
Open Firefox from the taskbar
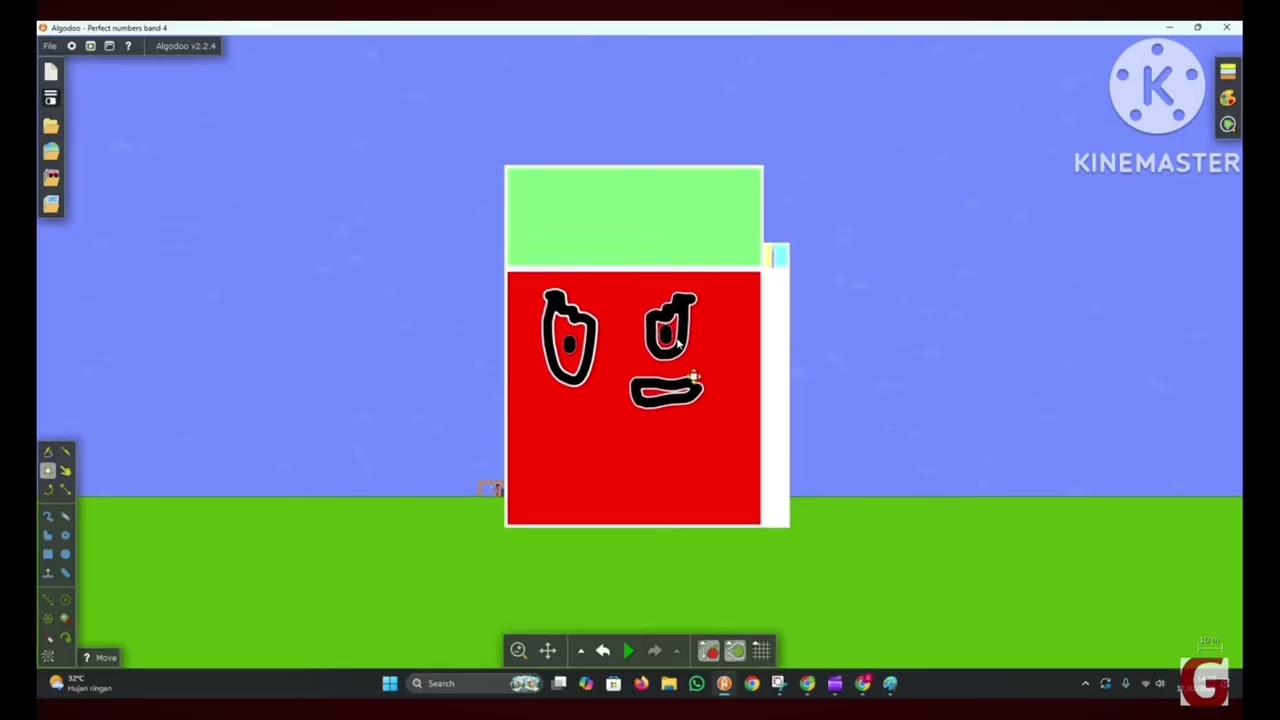coord(641,684)
